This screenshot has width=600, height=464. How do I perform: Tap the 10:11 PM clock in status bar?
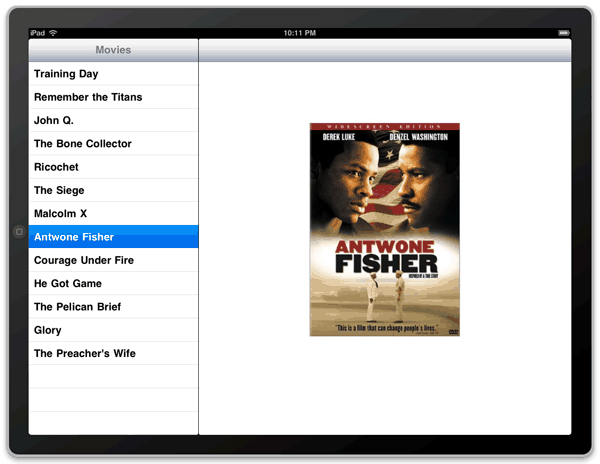click(x=300, y=33)
